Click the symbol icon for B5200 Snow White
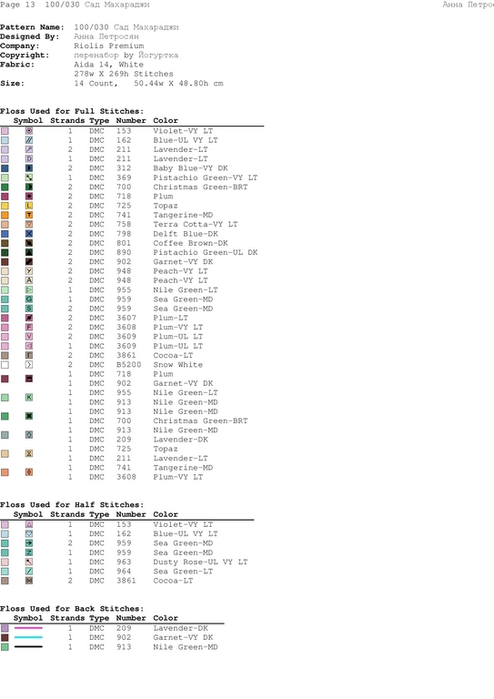The image size is (494, 699). tap(29, 365)
